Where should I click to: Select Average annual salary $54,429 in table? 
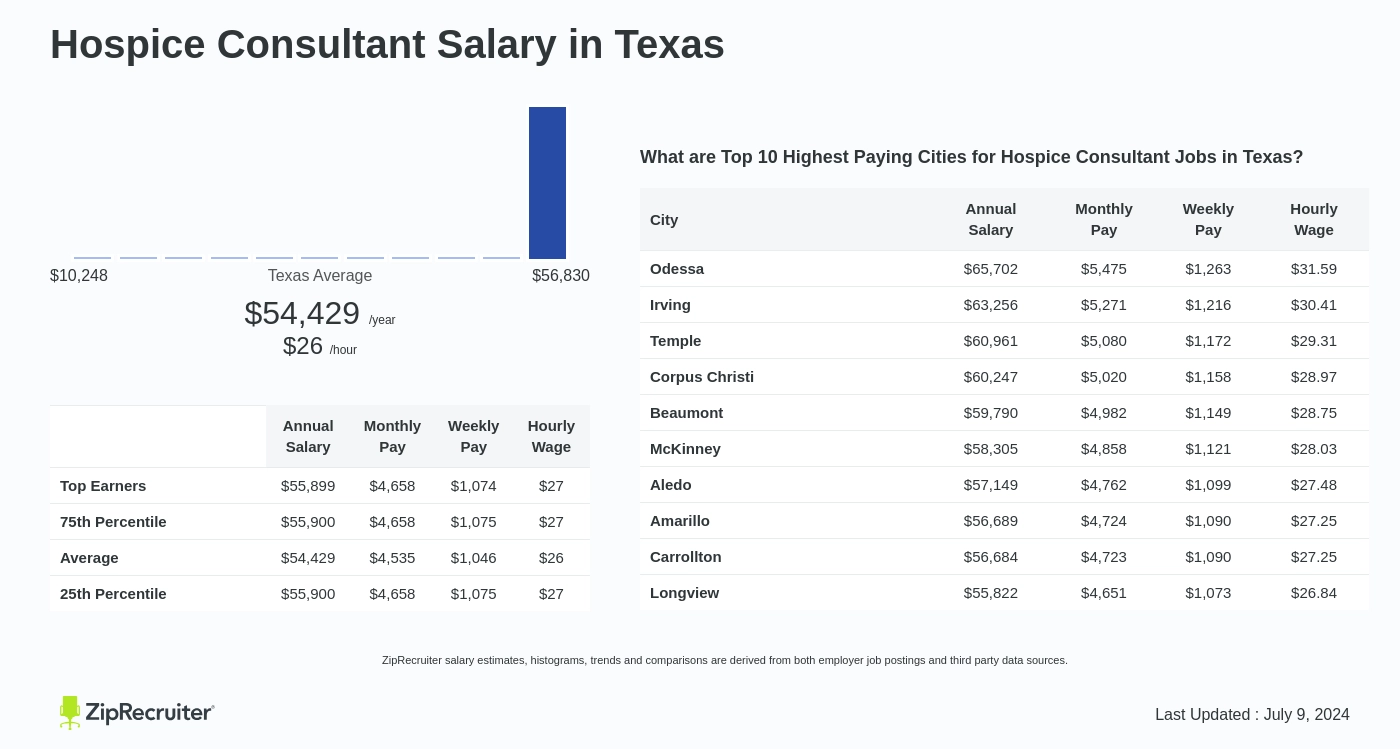pyautogui.click(x=308, y=557)
